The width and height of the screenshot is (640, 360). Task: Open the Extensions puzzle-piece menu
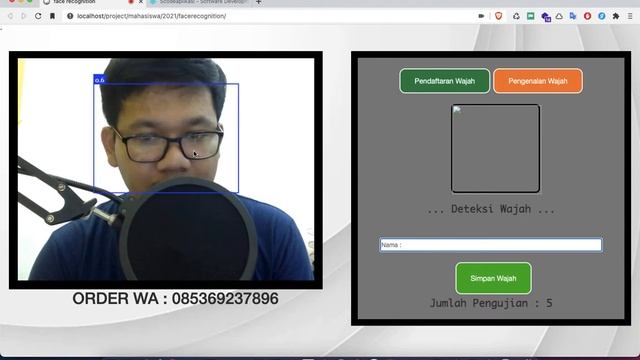[616, 16]
